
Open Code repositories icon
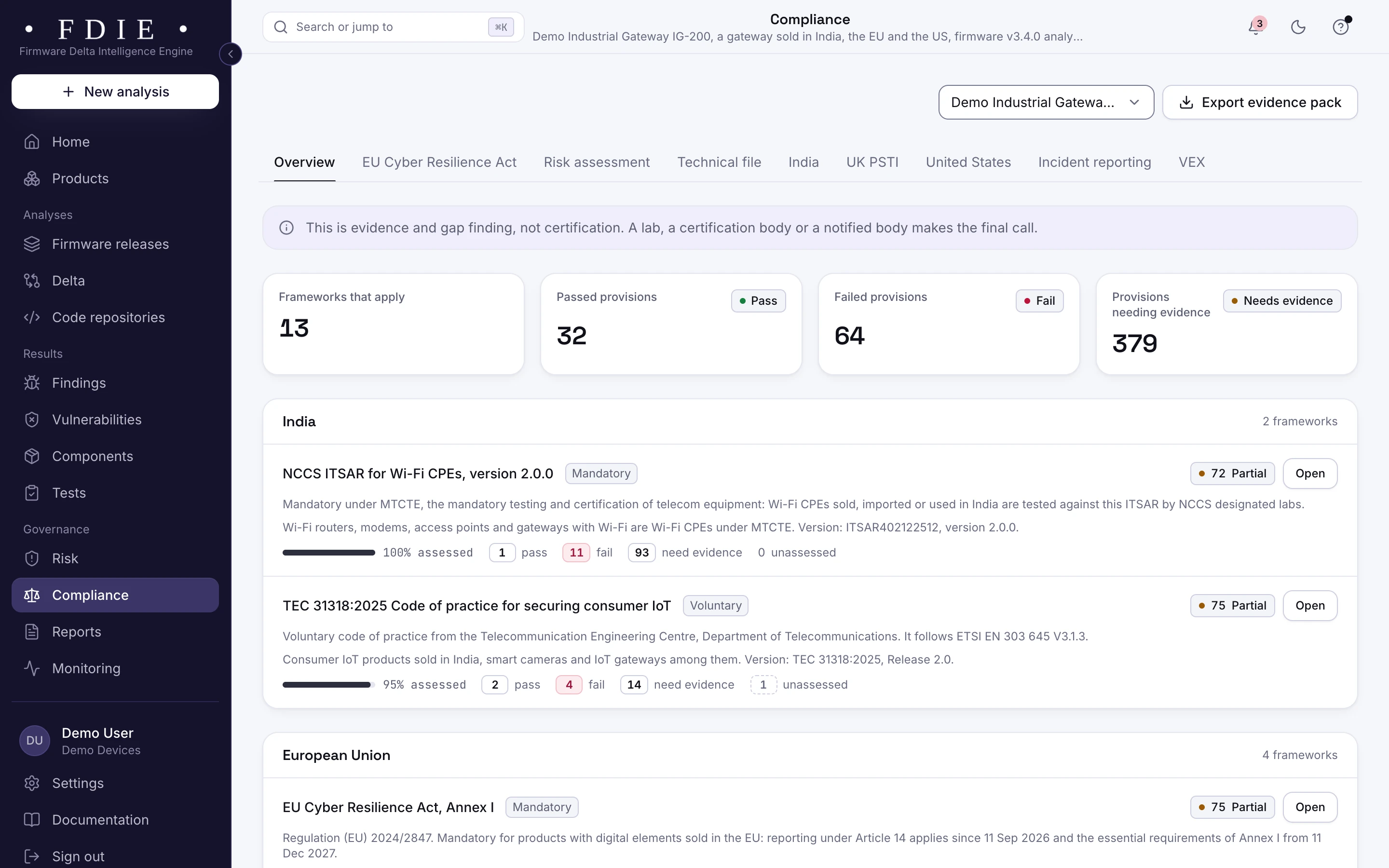[x=32, y=317]
